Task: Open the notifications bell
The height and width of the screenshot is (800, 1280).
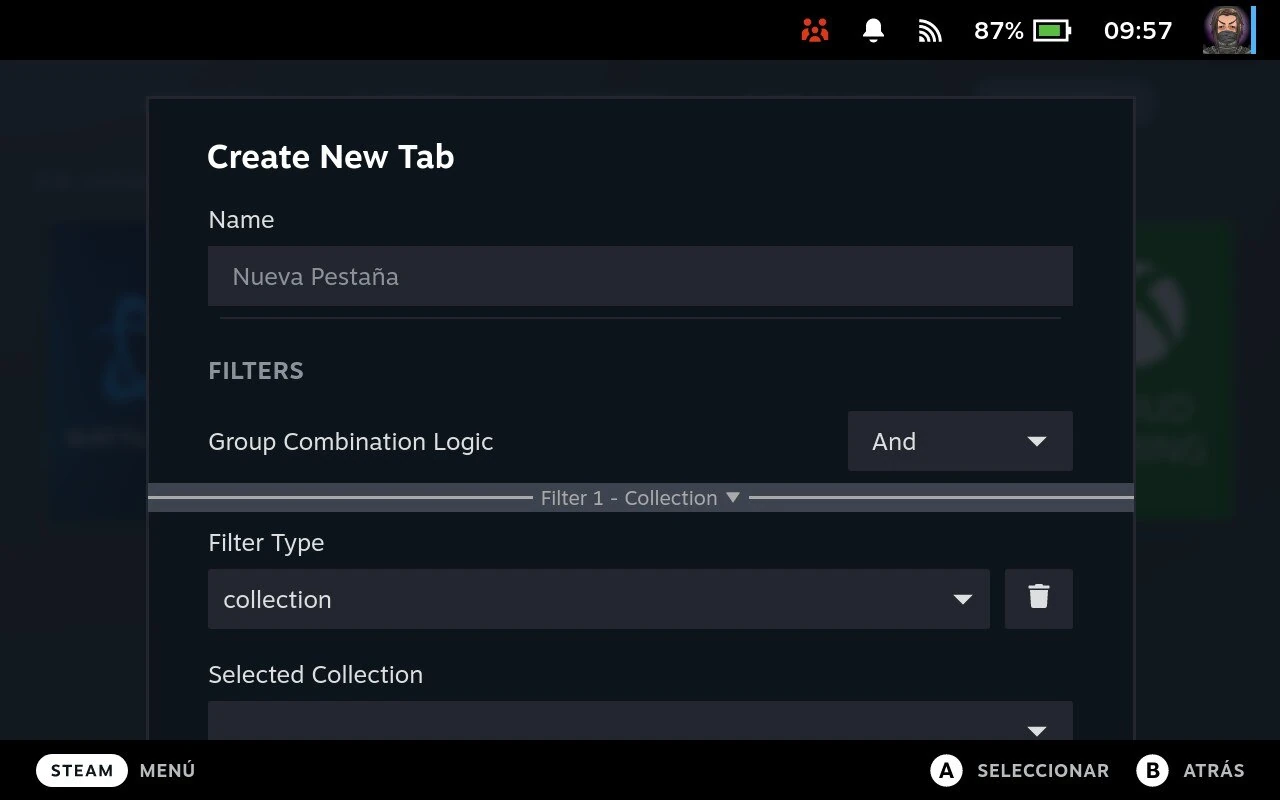Action: coord(871,30)
